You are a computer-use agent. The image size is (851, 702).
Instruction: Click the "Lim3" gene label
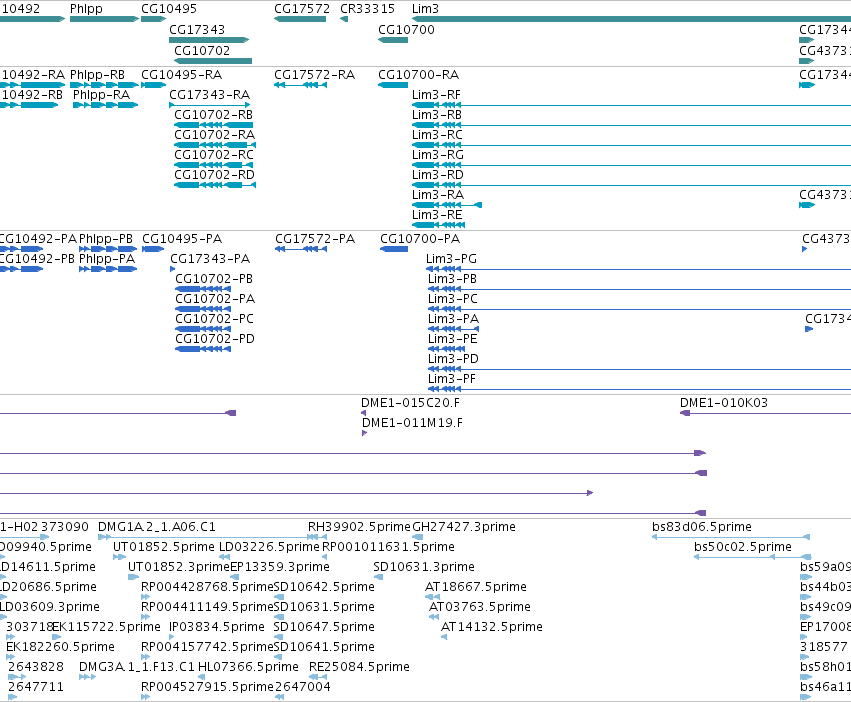pyautogui.click(x=426, y=9)
